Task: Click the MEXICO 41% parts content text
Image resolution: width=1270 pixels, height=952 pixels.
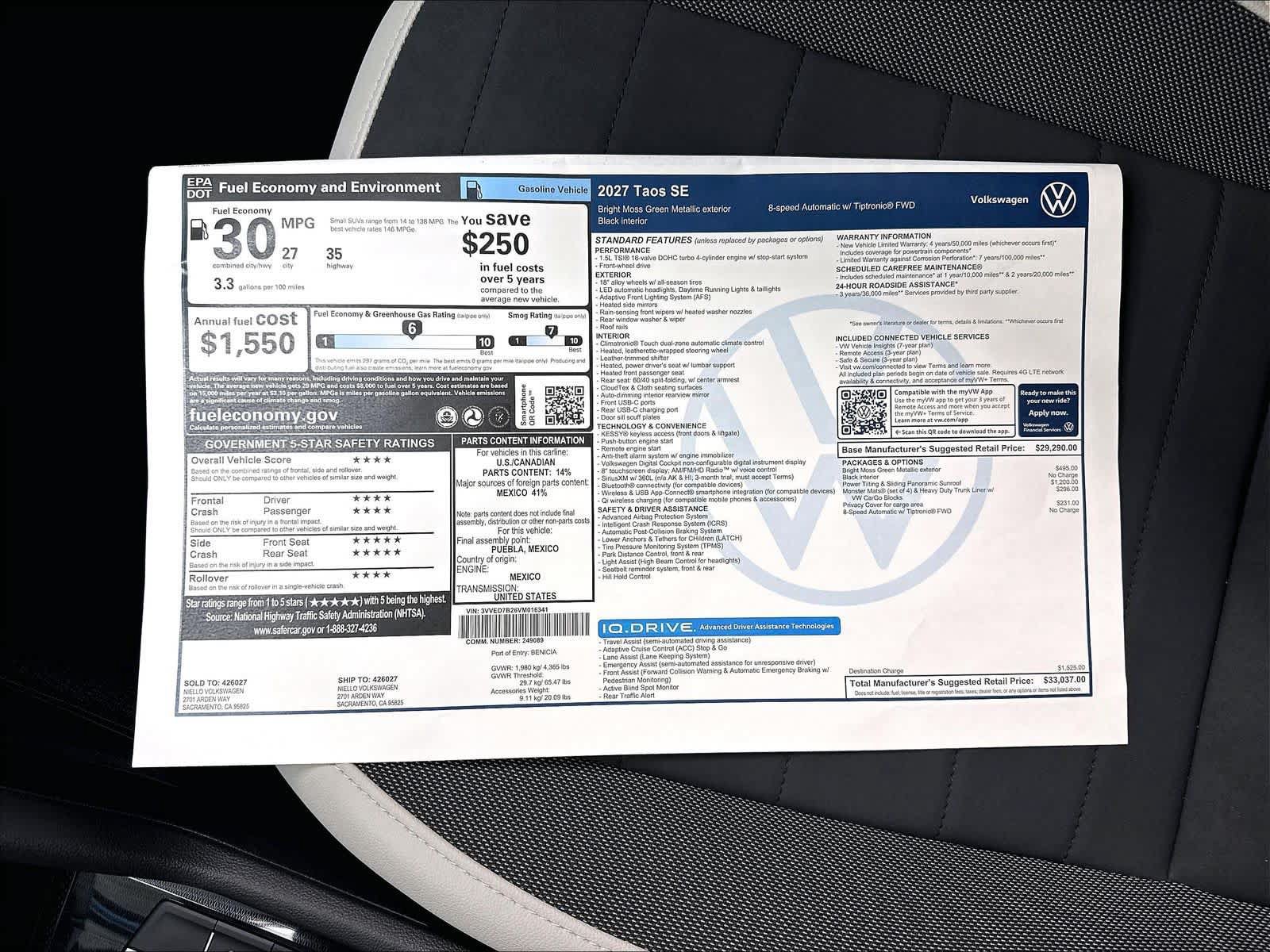Action: [521, 493]
